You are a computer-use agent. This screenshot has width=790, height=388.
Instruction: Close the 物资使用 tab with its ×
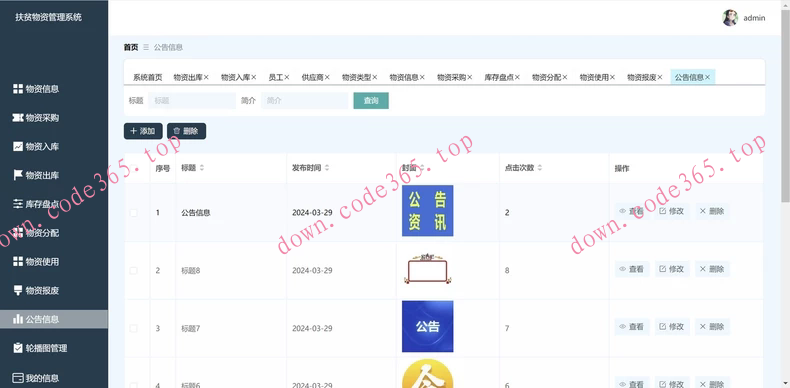612,77
